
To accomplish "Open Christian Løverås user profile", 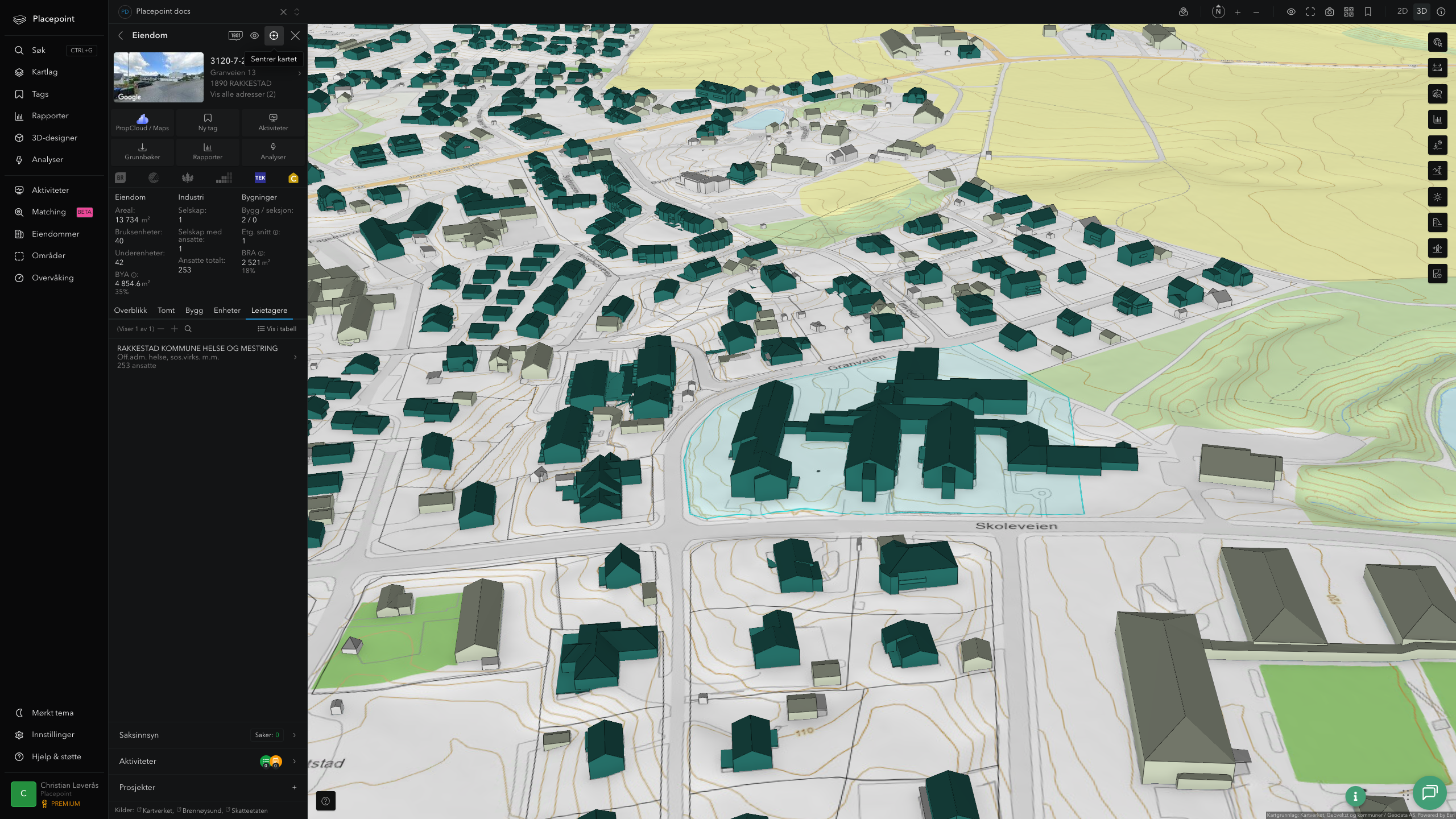I will (x=54, y=794).
